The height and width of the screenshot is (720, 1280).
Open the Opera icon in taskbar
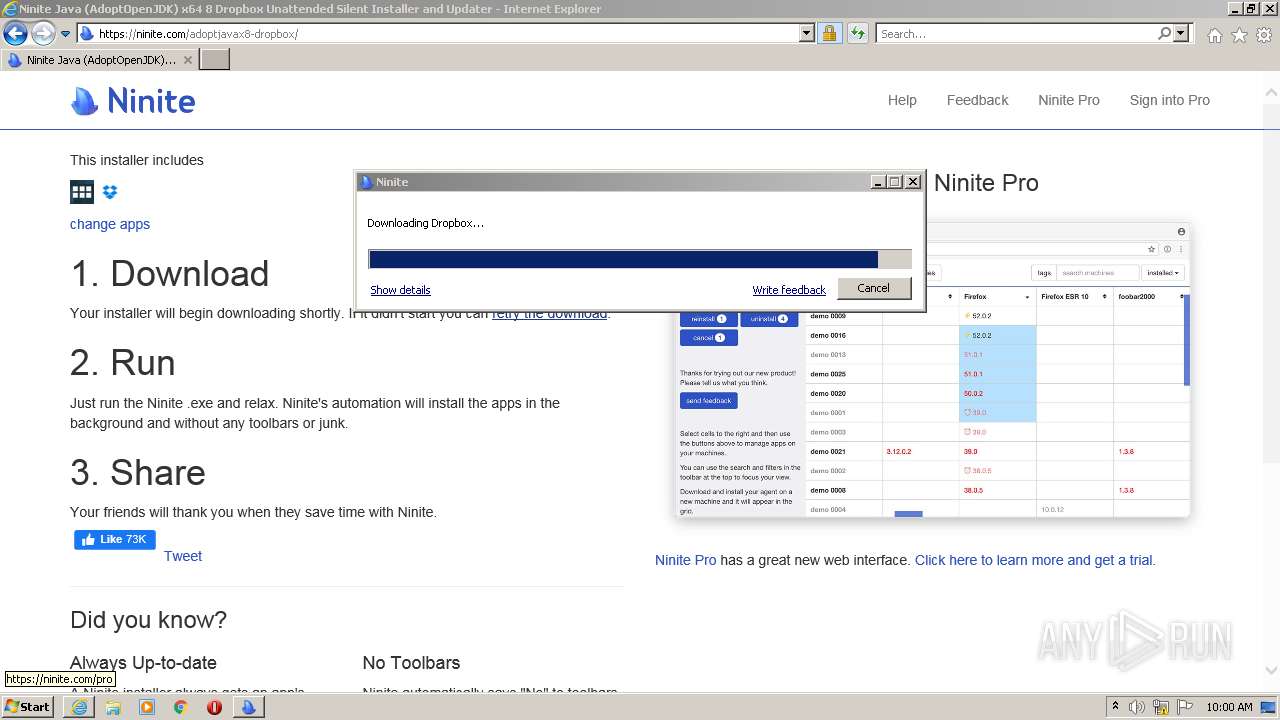pos(214,707)
